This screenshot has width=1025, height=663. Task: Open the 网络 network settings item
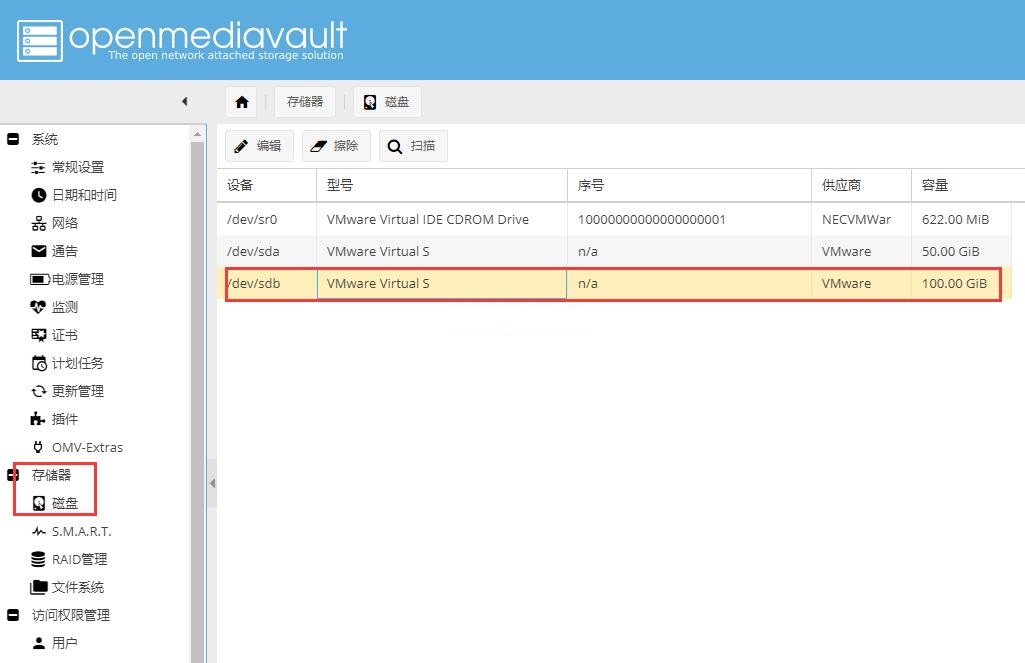(65, 223)
